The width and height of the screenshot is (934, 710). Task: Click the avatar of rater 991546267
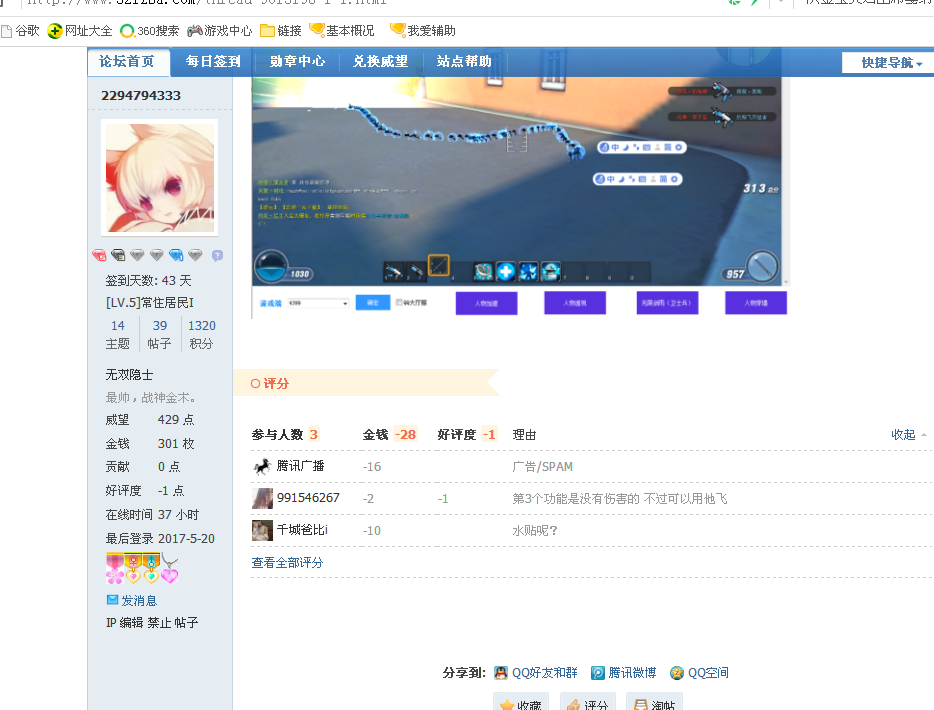pyautogui.click(x=262, y=499)
